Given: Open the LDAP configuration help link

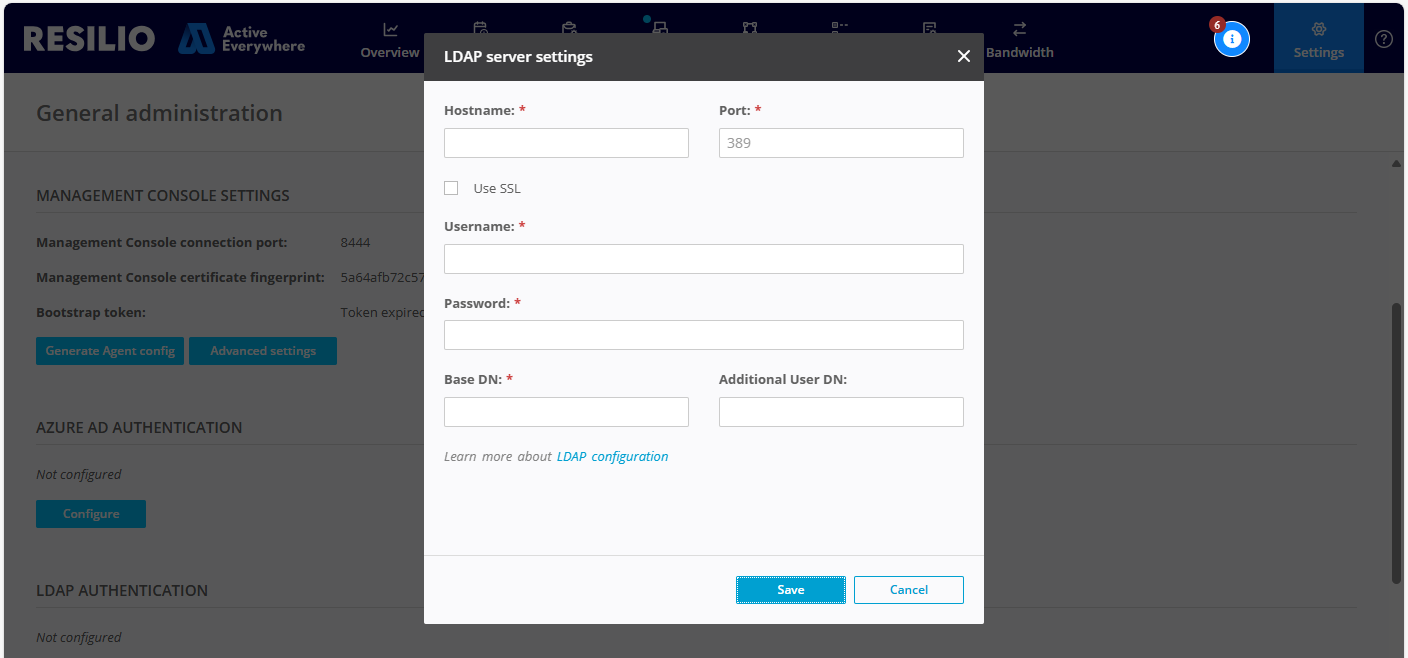Looking at the screenshot, I should 612,456.
